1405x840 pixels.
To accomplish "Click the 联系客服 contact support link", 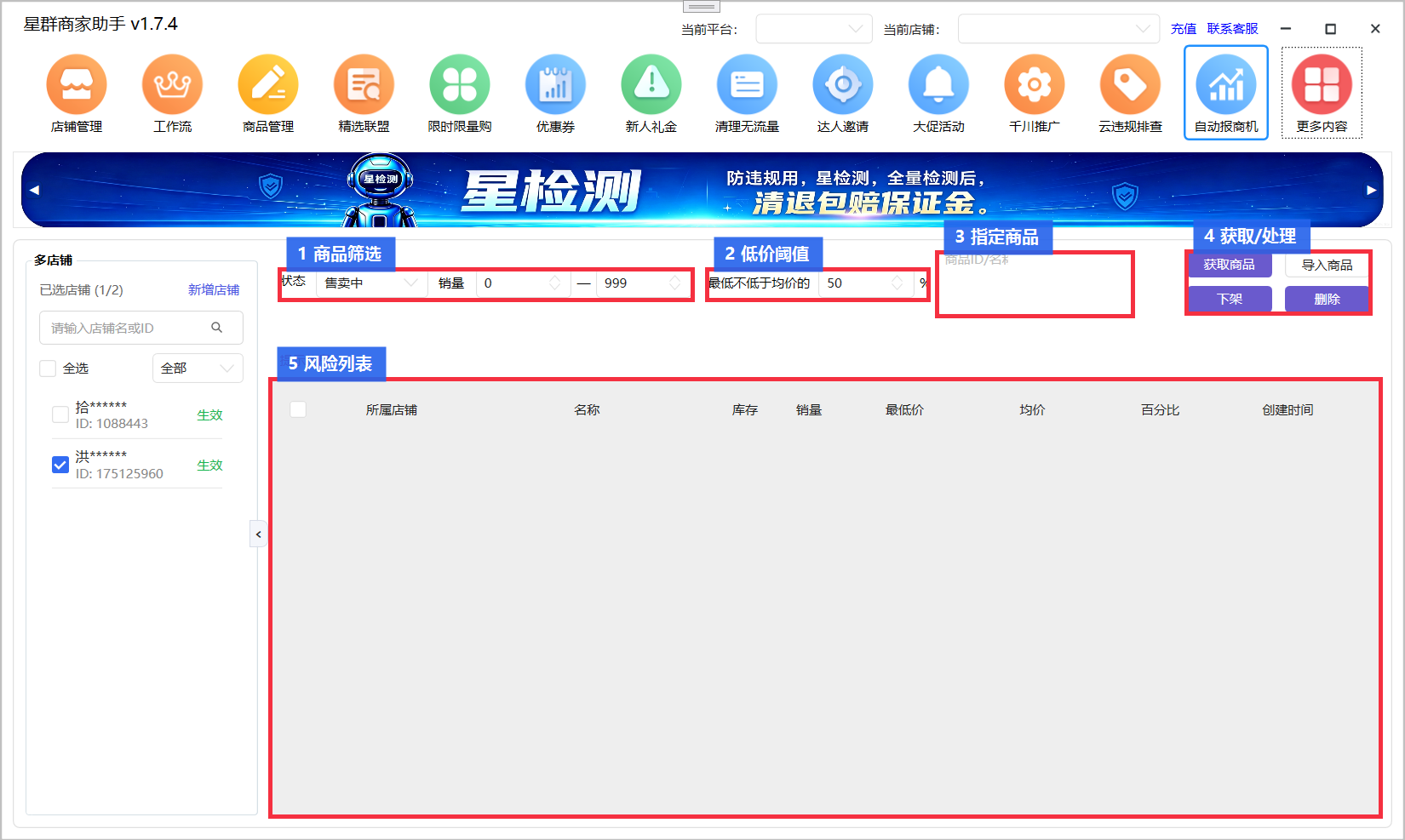I will pyautogui.click(x=1233, y=29).
